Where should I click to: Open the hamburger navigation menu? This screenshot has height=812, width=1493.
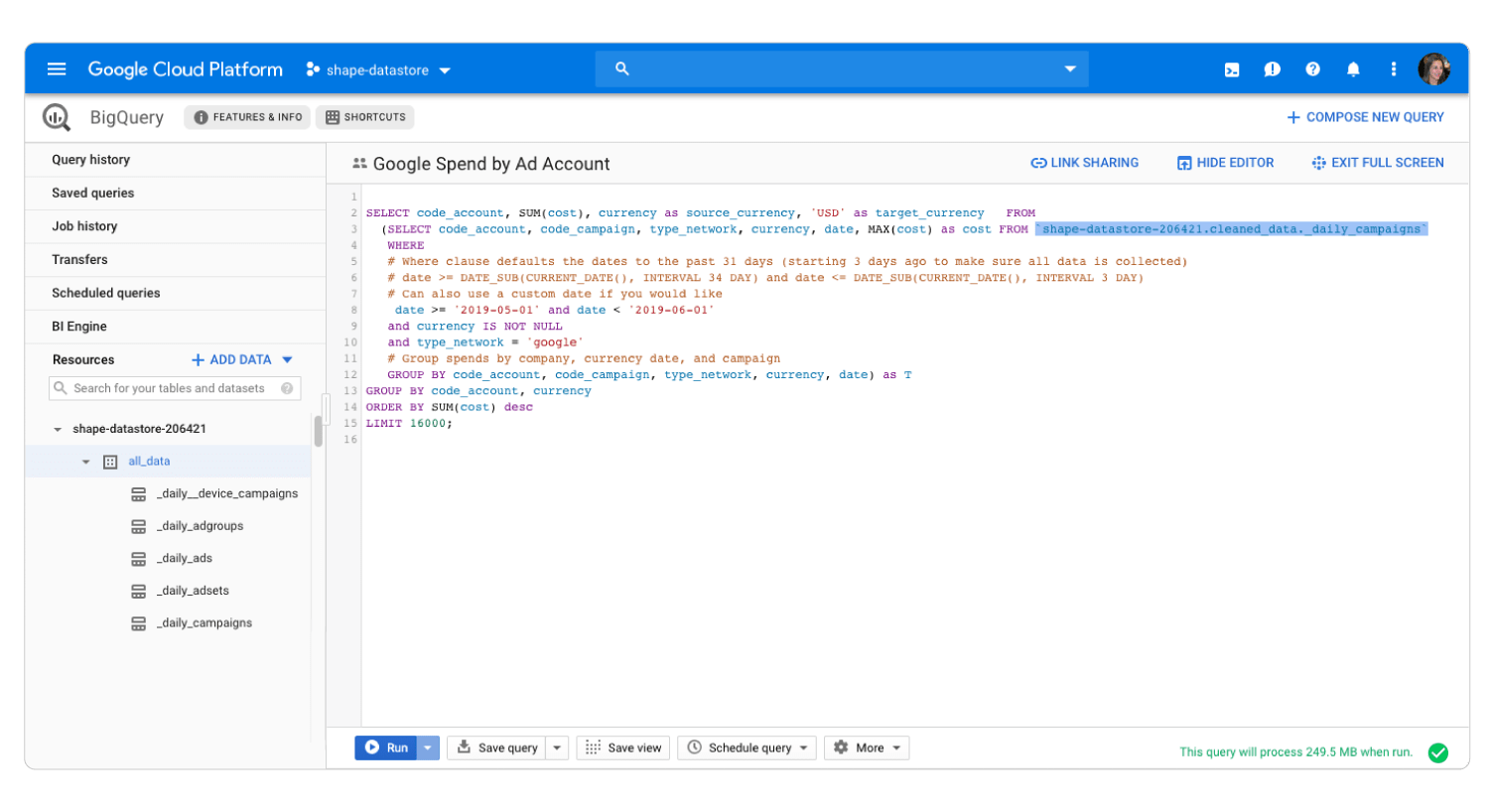click(57, 69)
